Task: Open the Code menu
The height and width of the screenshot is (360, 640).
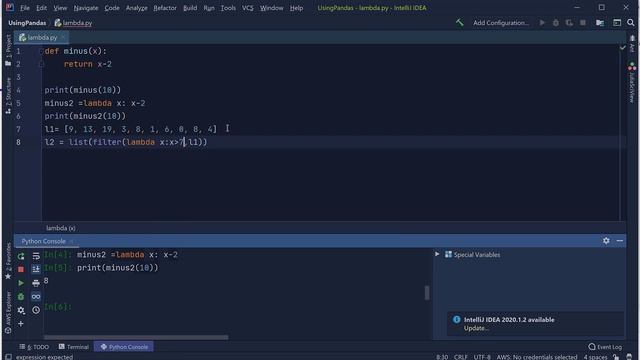Action: pyautogui.click(x=112, y=8)
